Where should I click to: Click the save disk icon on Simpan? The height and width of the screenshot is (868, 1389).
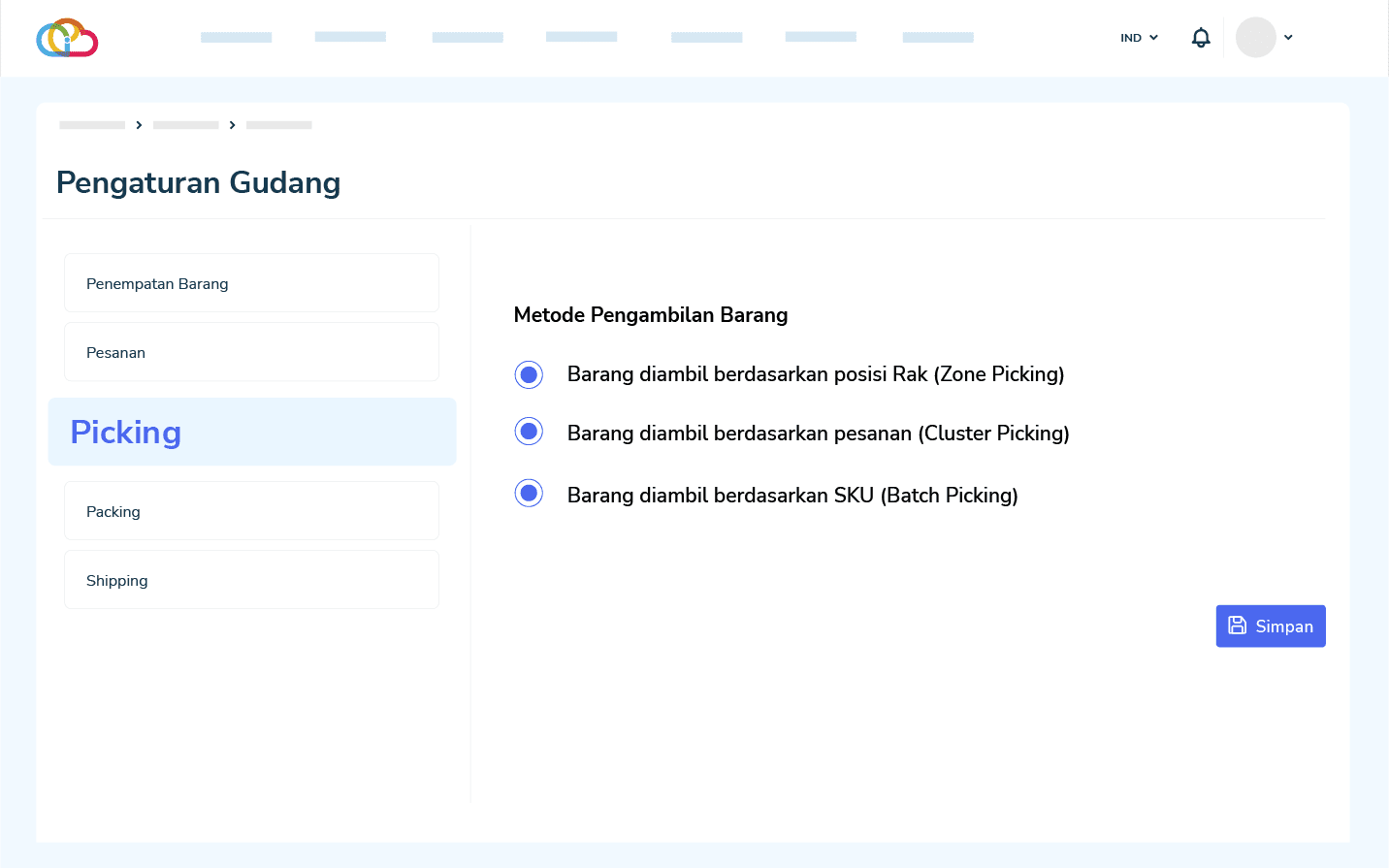(x=1238, y=626)
